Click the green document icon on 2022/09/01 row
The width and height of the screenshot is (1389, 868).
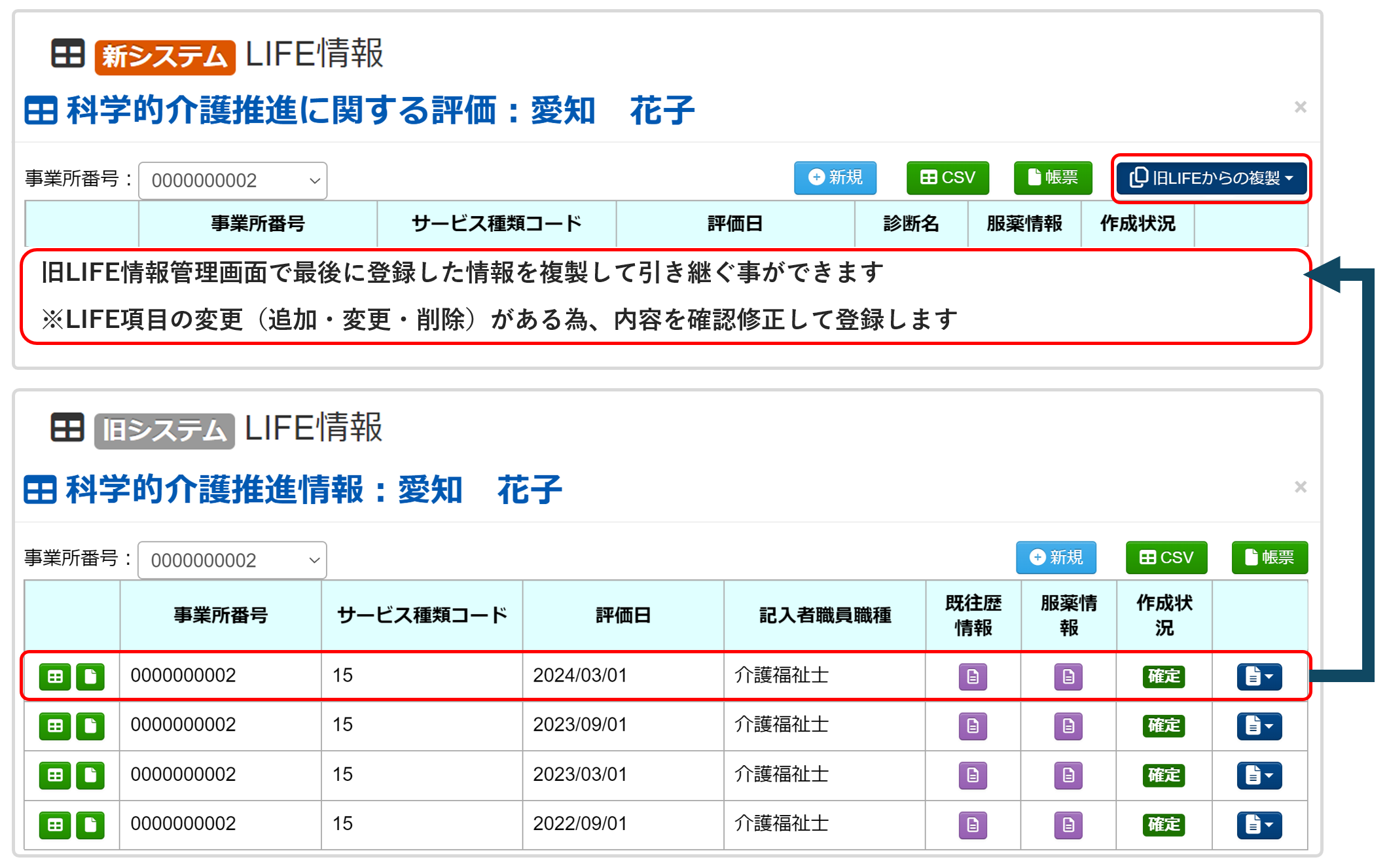coord(91,824)
